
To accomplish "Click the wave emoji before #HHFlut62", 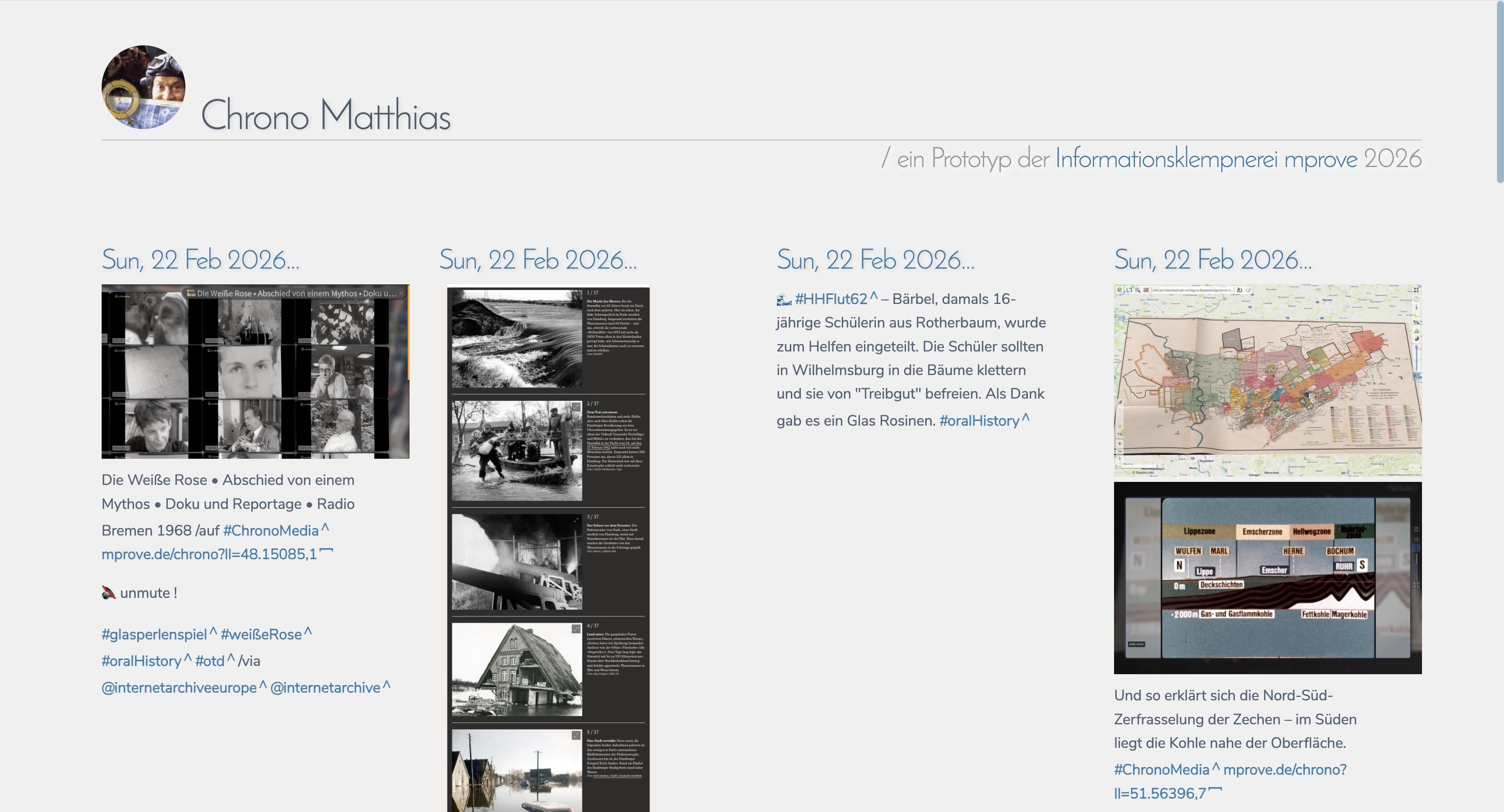I will click(x=784, y=300).
